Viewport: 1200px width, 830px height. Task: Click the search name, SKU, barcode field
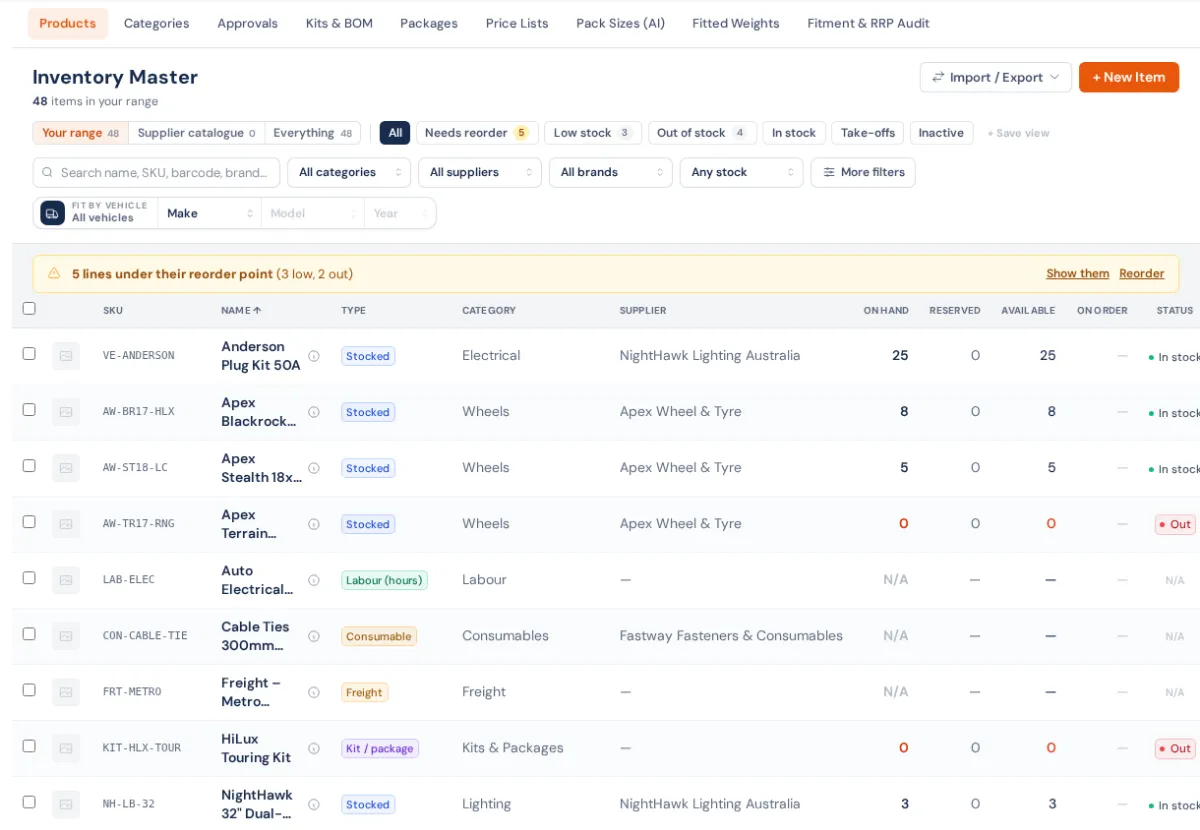coord(156,172)
